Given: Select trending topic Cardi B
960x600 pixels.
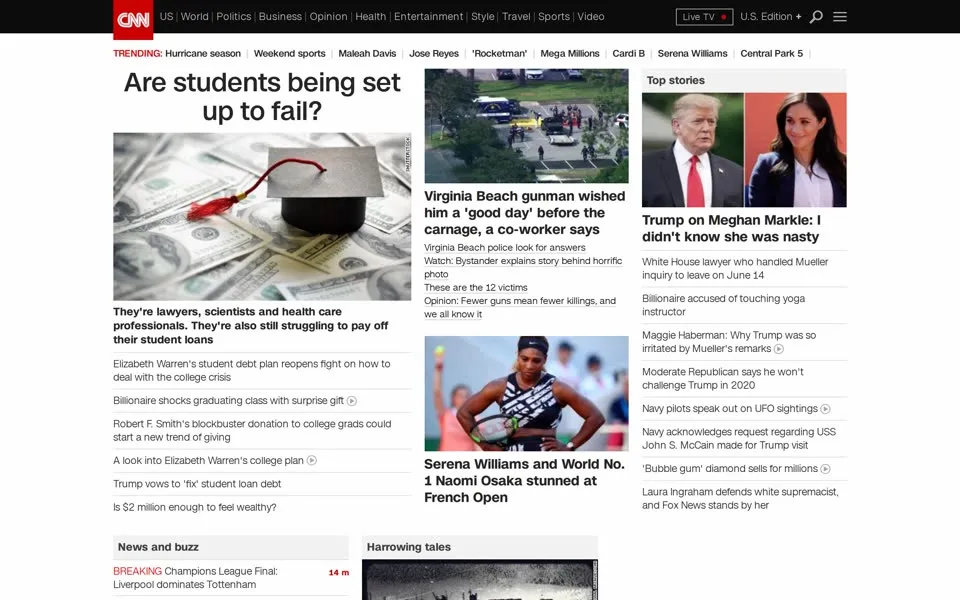Looking at the screenshot, I should coord(628,54).
